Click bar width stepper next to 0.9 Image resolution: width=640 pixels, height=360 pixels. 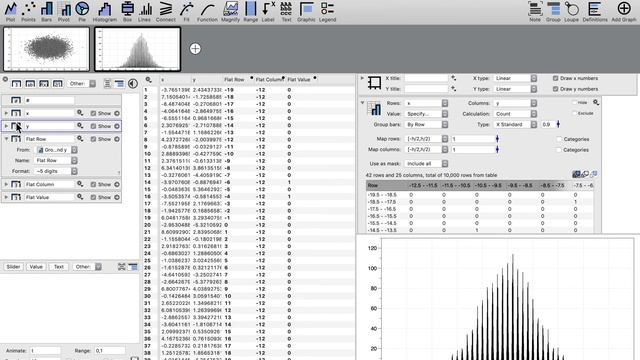click(x=558, y=124)
